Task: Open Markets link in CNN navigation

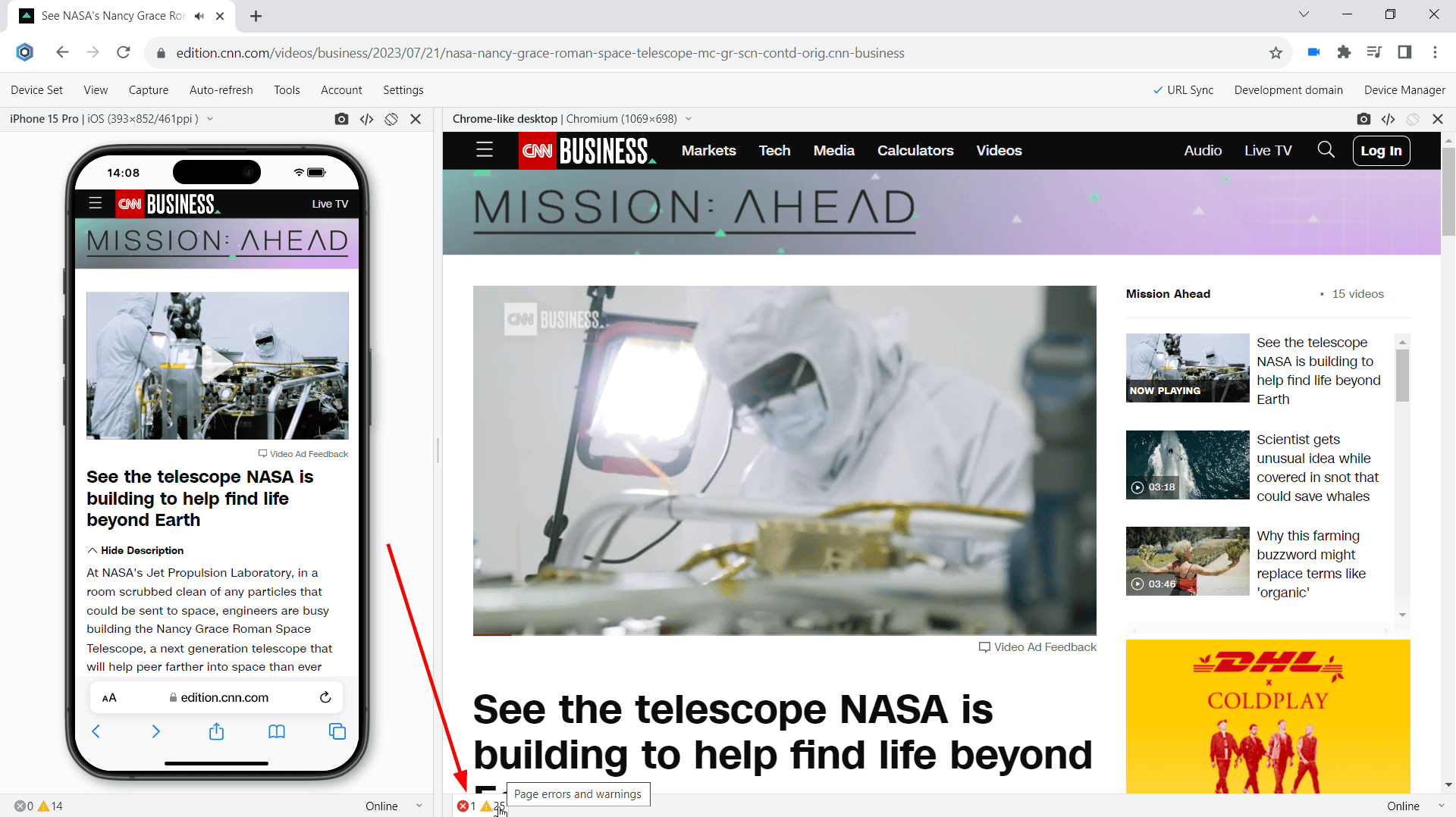Action: pyautogui.click(x=708, y=150)
